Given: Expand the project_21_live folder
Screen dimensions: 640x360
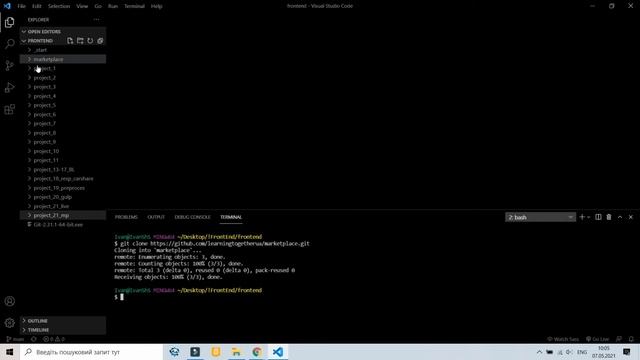Looking at the screenshot, I should [x=63, y=206].
